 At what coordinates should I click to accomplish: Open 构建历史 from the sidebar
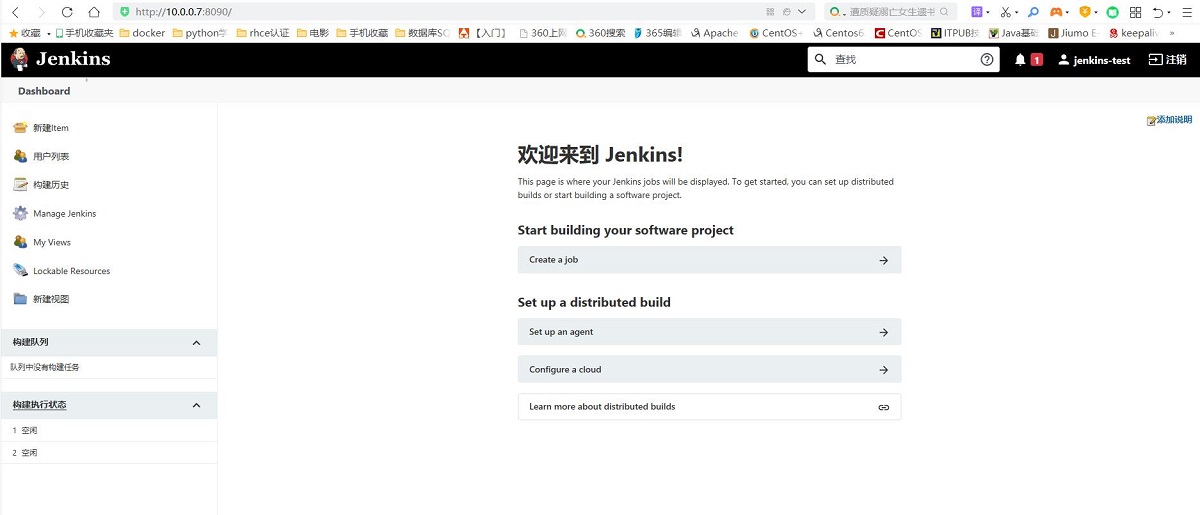click(x=50, y=185)
